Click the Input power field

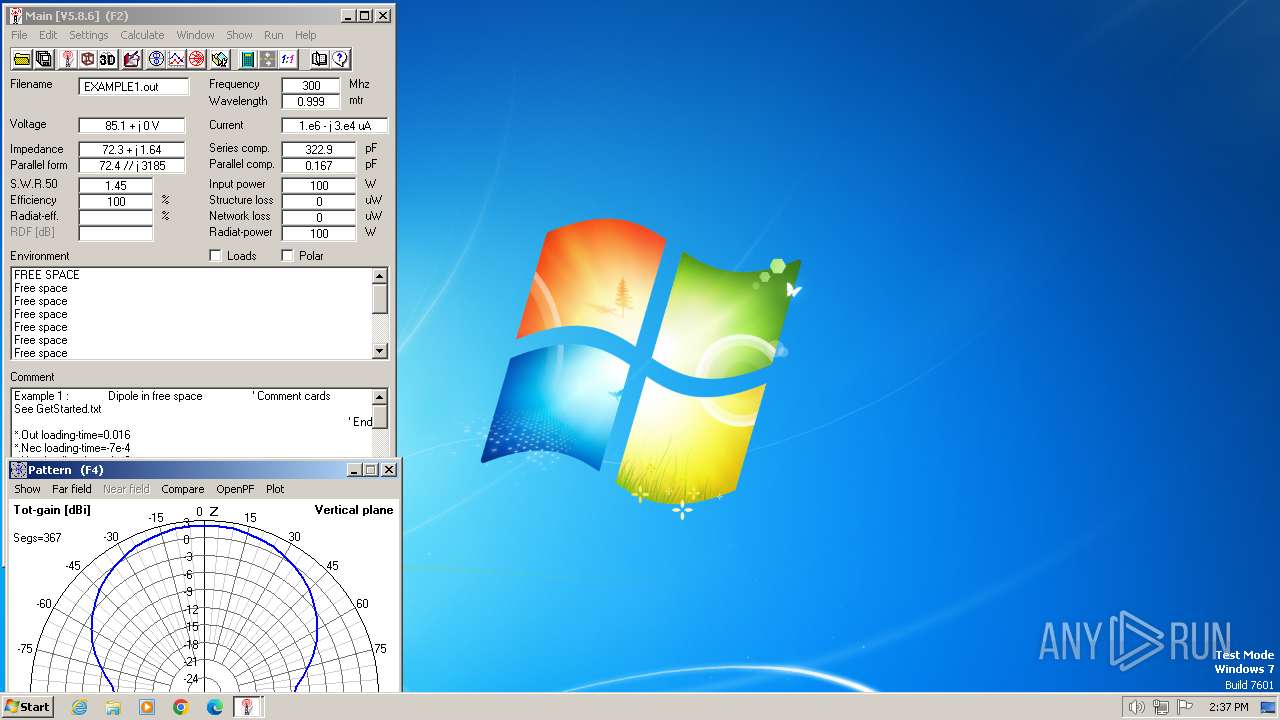(x=319, y=186)
